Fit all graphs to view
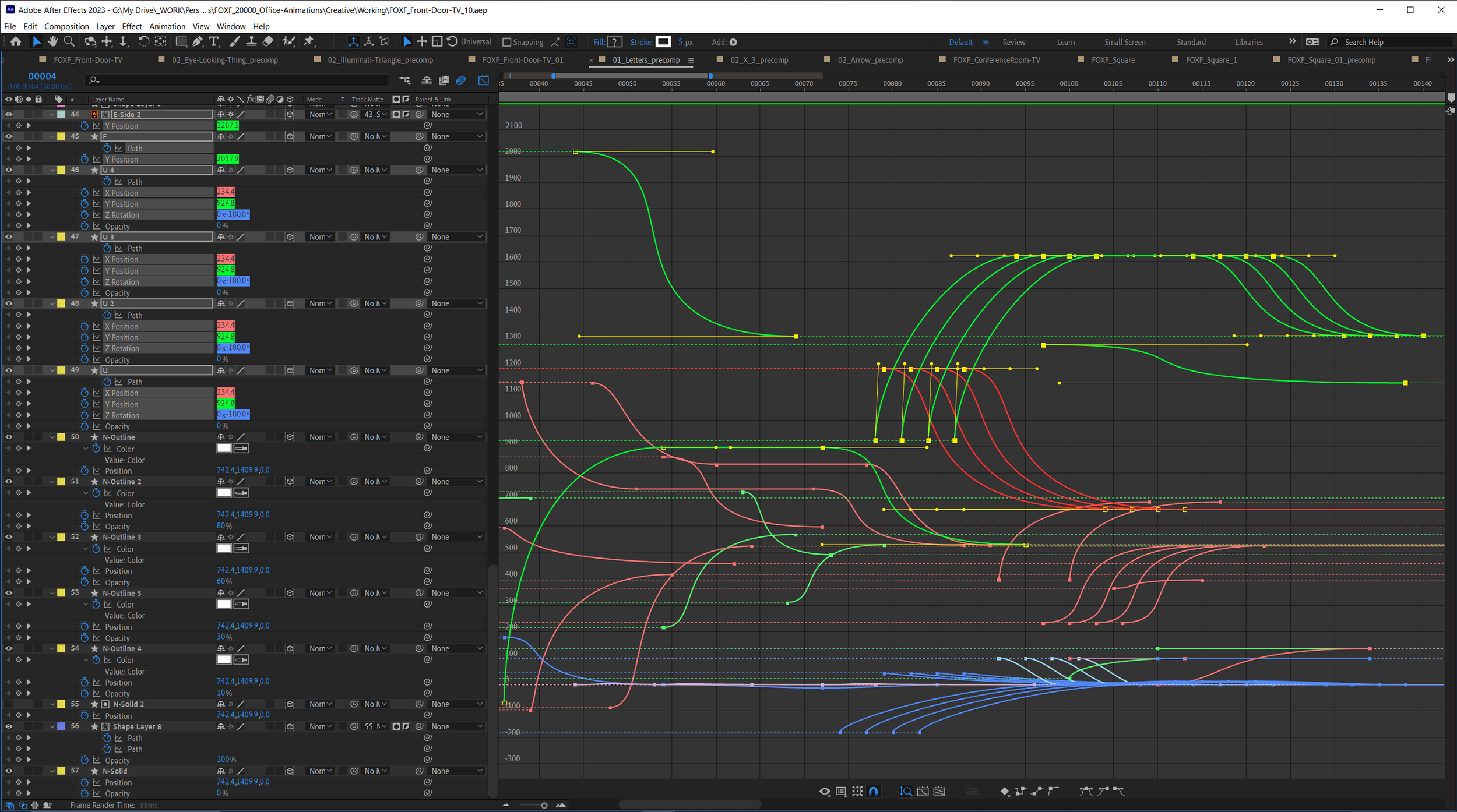This screenshot has height=812, width=1457. tap(939, 791)
